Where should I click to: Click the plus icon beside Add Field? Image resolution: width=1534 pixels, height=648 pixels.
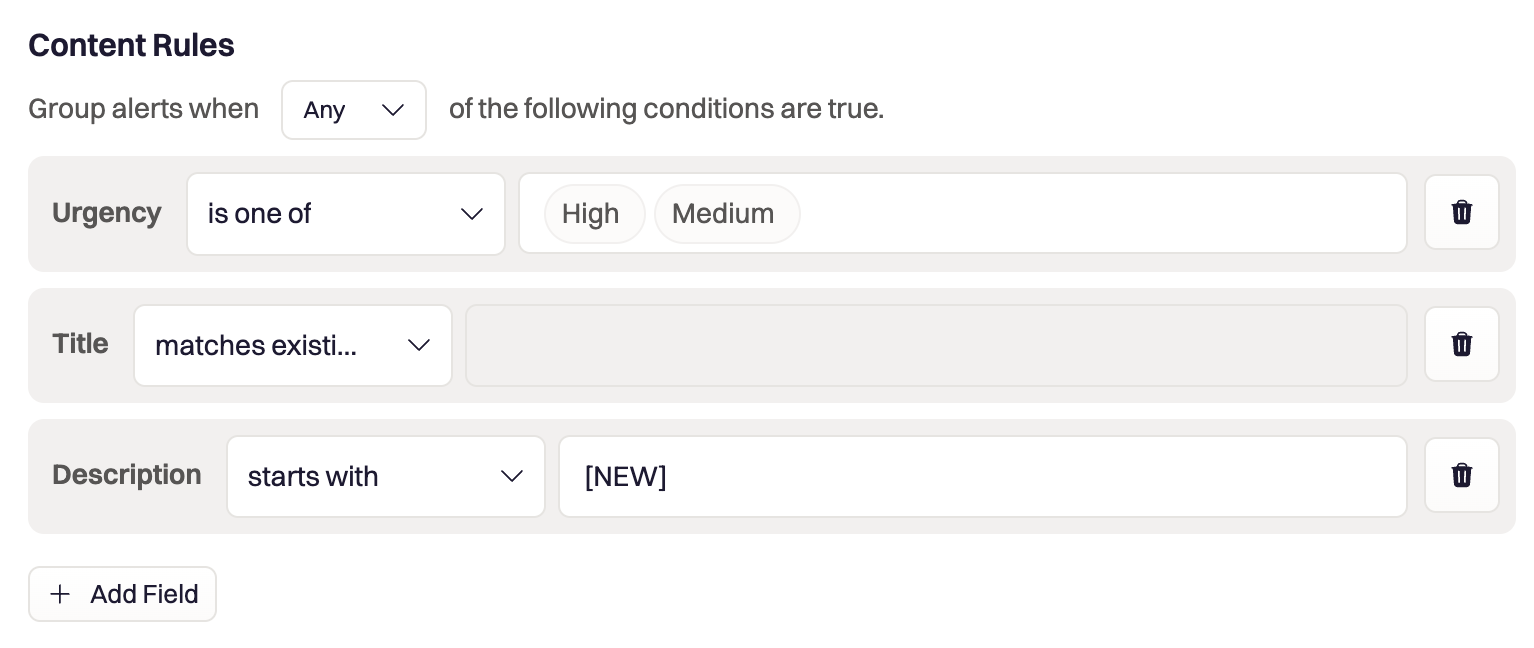pyautogui.click(x=61, y=594)
